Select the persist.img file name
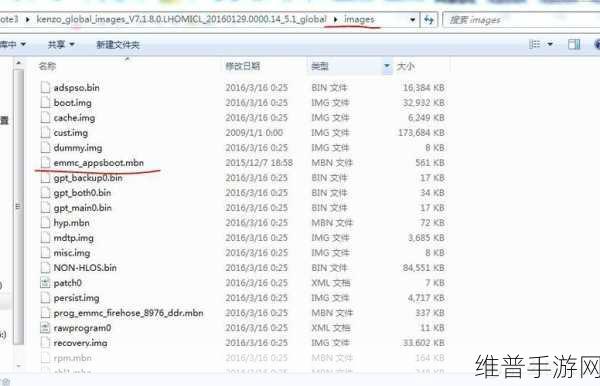 [77, 298]
